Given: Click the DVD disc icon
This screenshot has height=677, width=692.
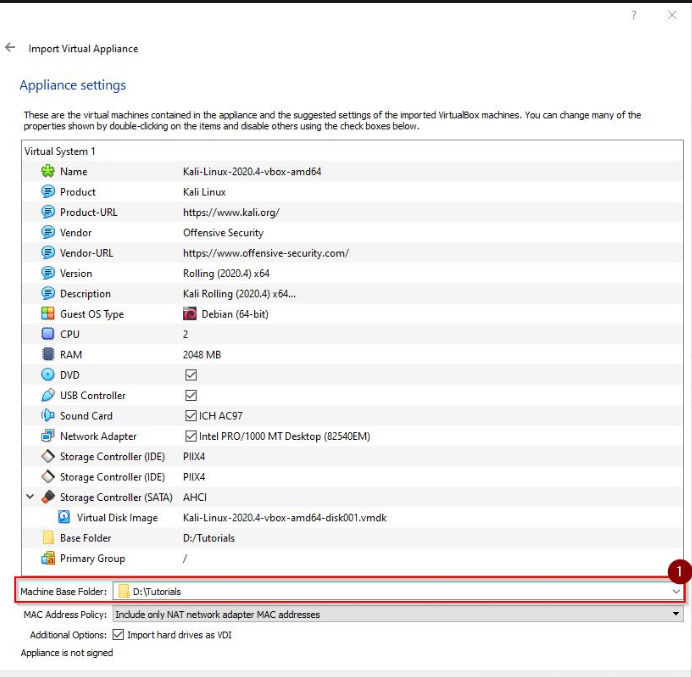Looking at the screenshot, I should [x=48, y=374].
